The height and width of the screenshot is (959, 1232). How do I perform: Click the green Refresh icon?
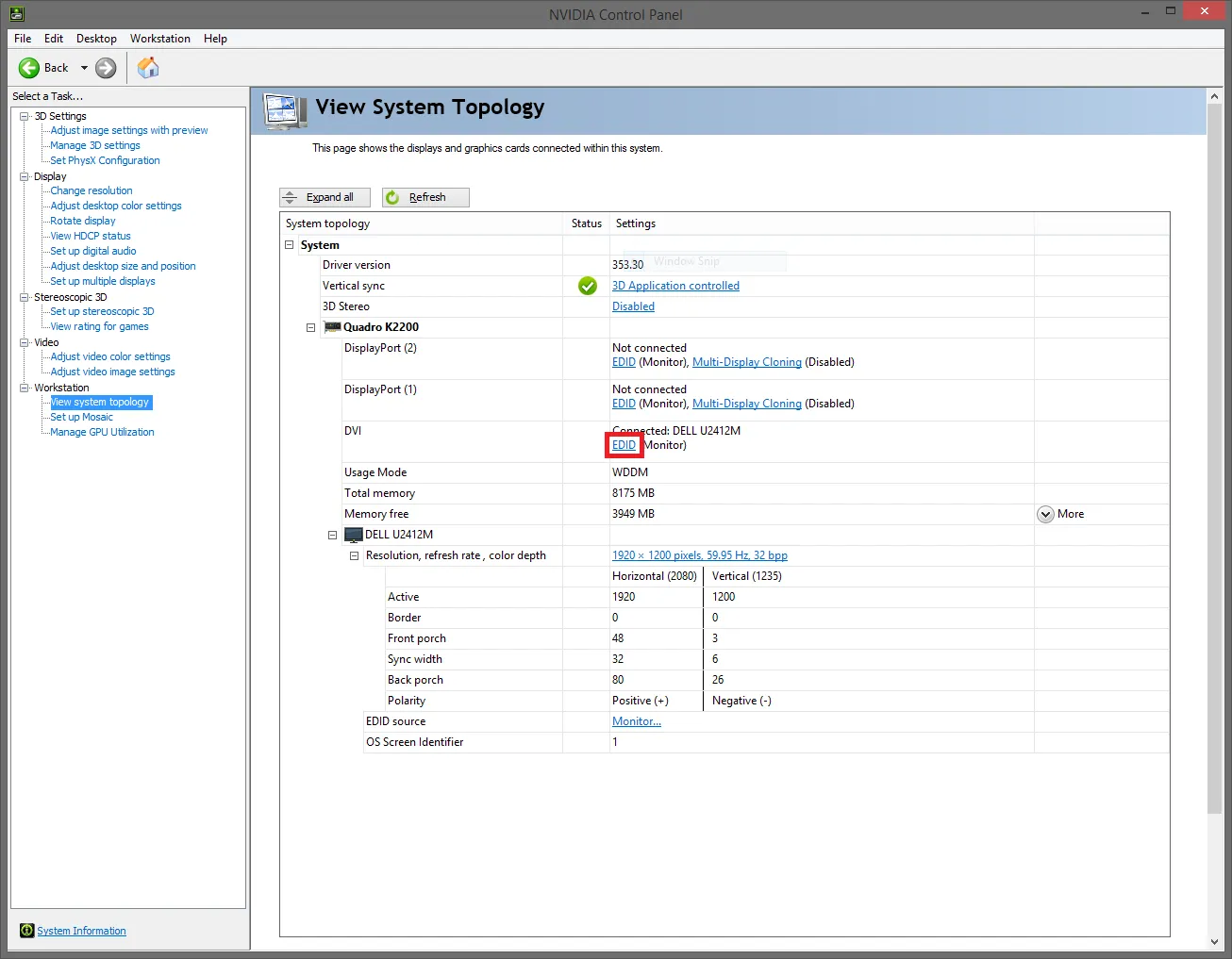pyautogui.click(x=392, y=198)
